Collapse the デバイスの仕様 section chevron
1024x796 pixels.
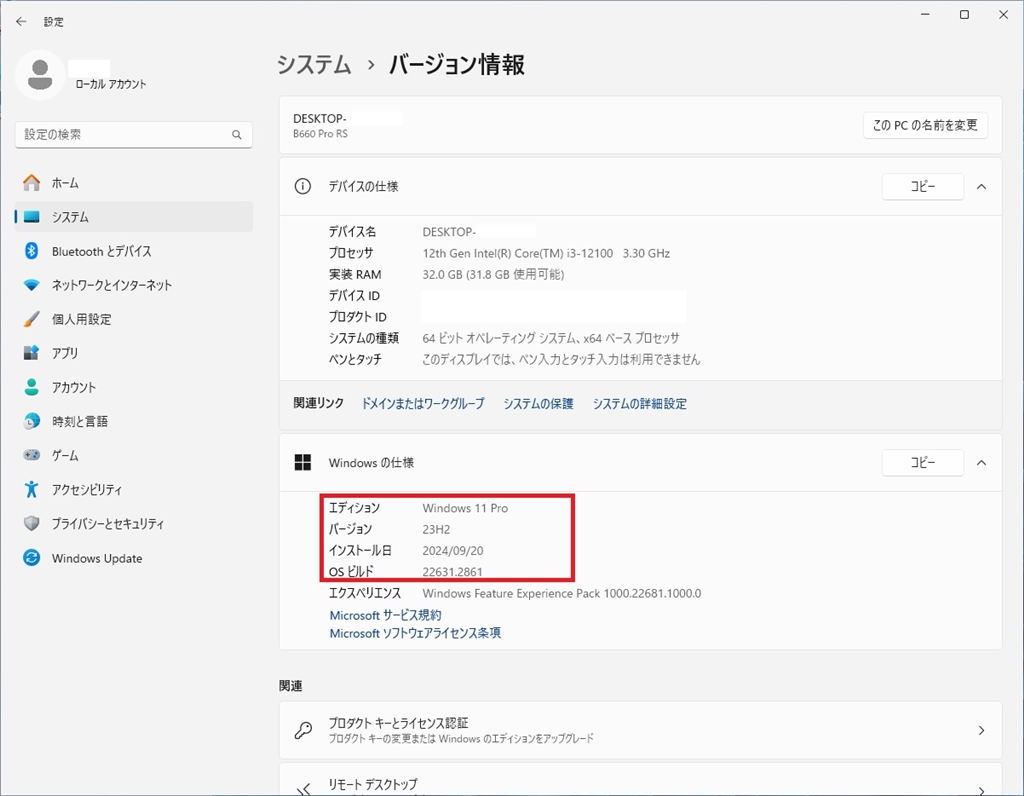point(981,186)
